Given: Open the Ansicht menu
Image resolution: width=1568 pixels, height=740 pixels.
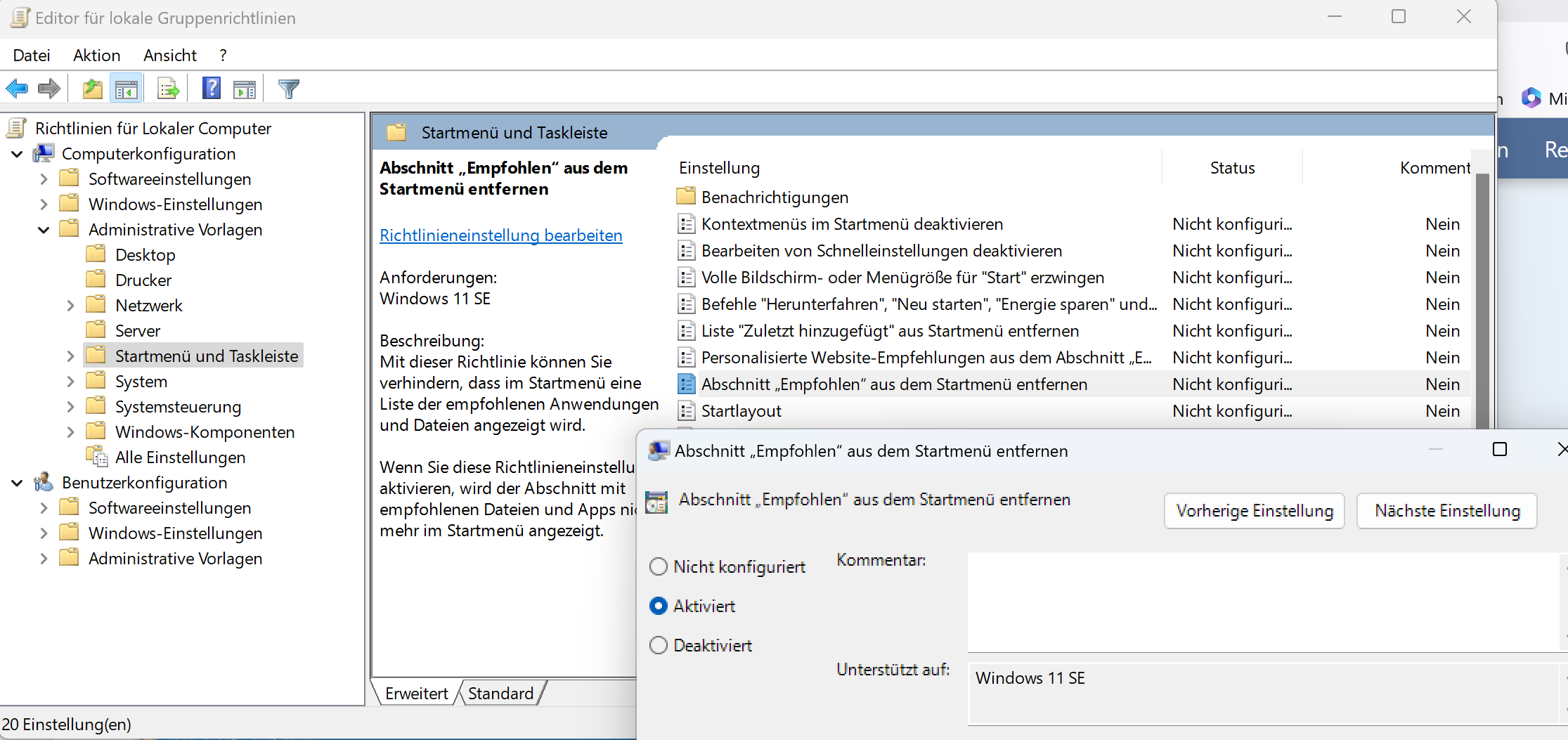Looking at the screenshot, I should click(x=170, y=56).
